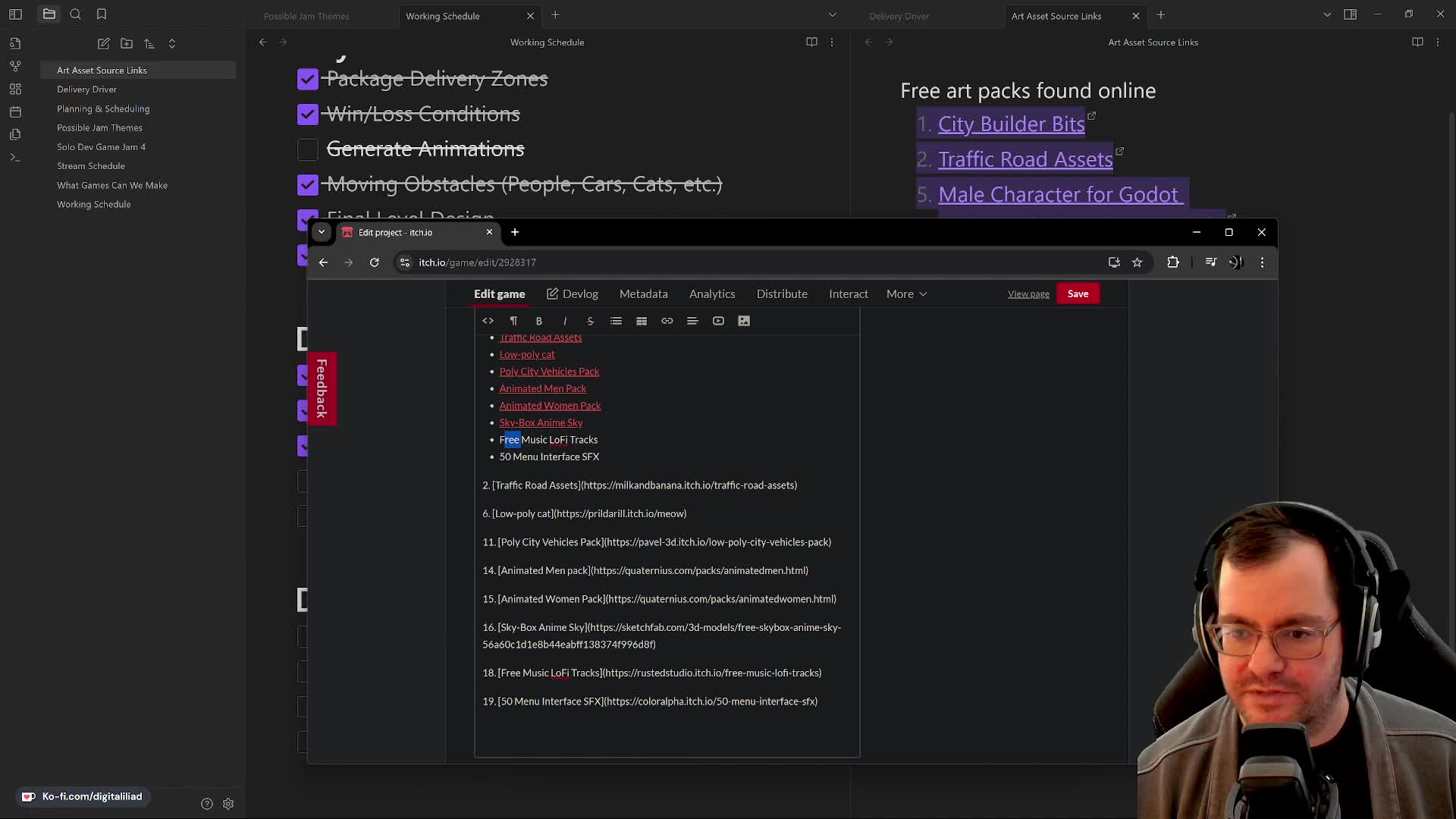The width and height of the screenshot is (1456, 819).
Task: Open the templates ribbon icon
Action: click(x=15, y=134)
